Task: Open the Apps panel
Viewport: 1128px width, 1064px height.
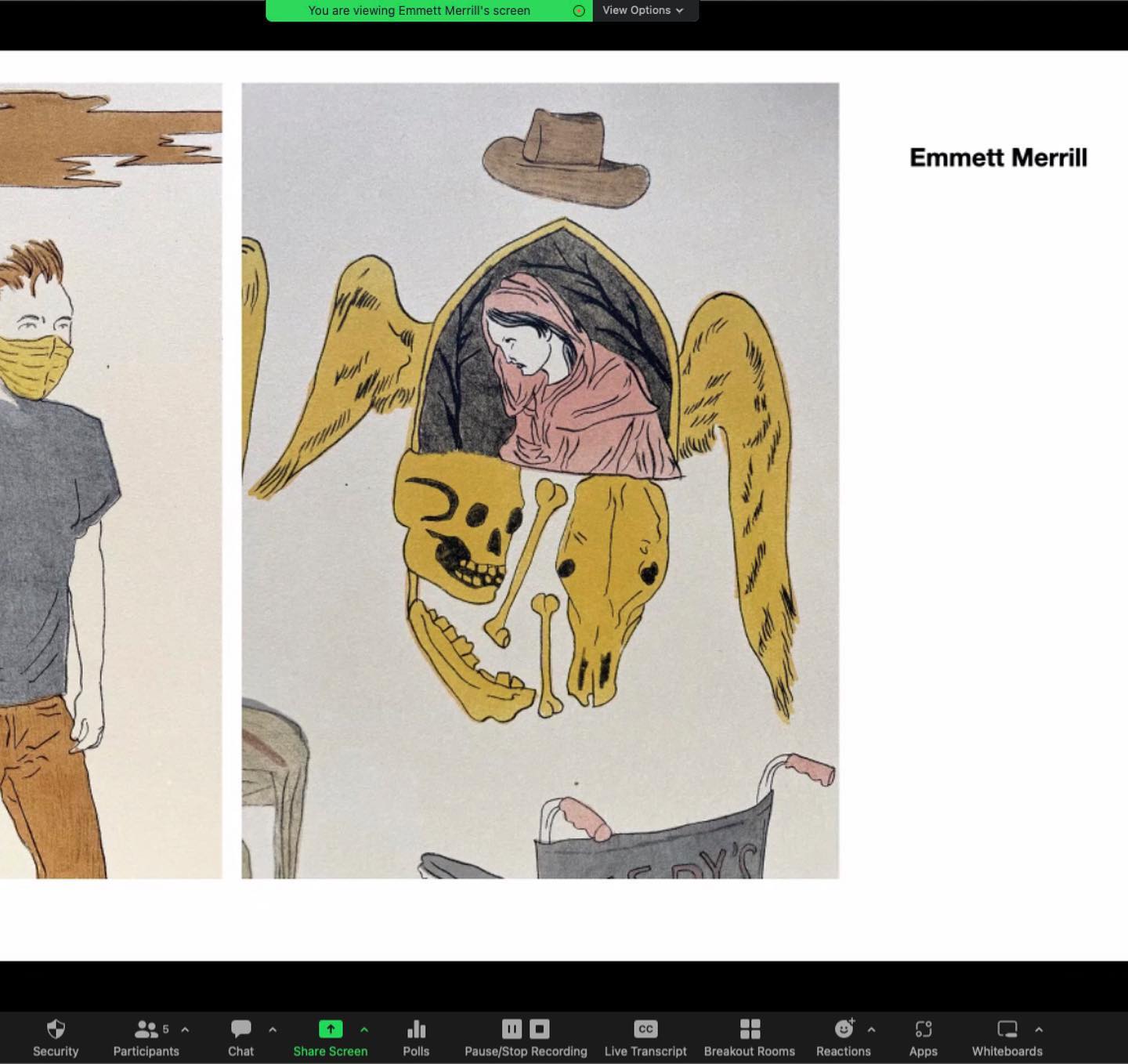Action: point(923,1030)
